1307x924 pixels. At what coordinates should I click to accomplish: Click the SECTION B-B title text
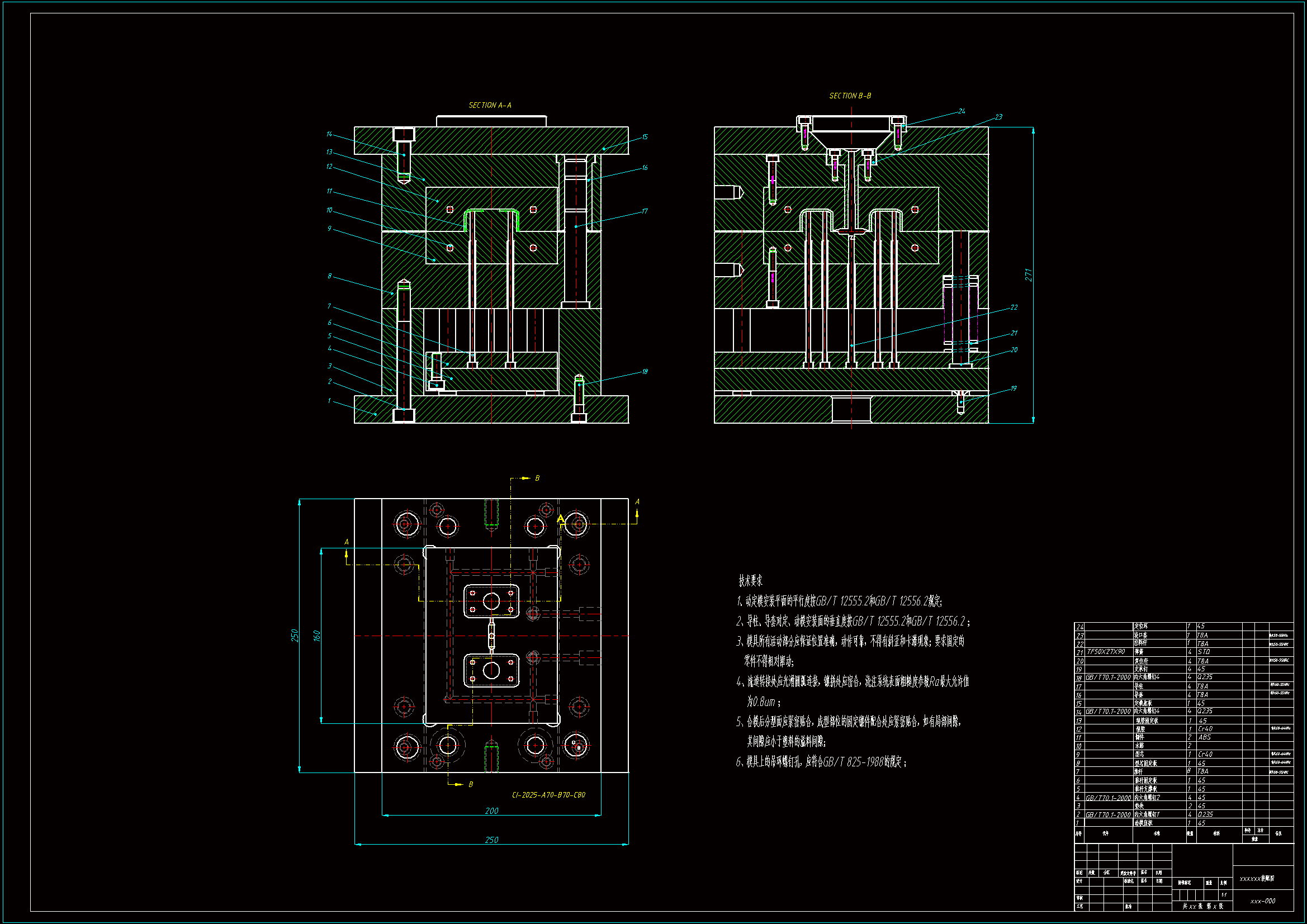(849, 96)
